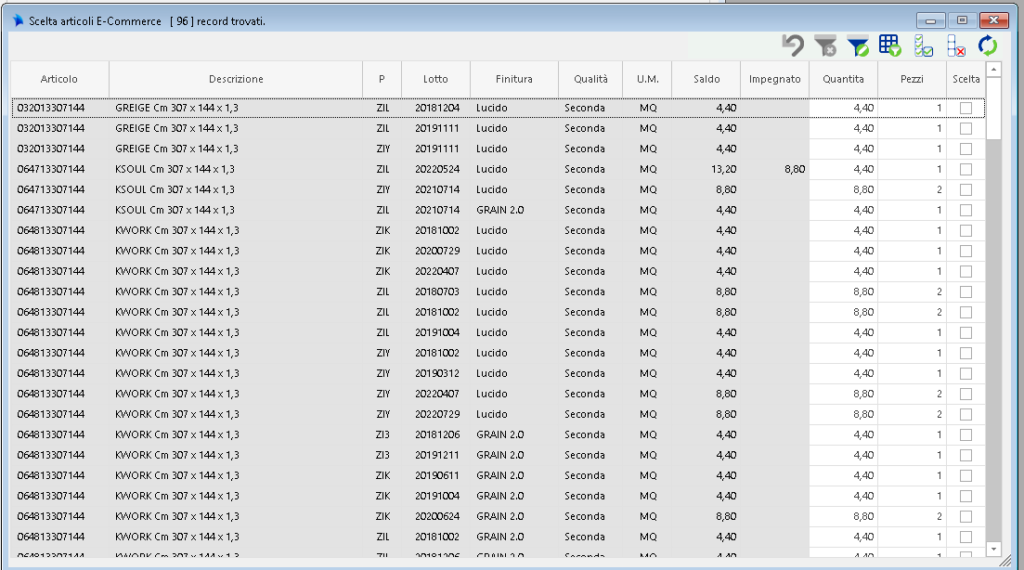Viewport: 1024px width, 570px height.
Task: Select the lot cell "20190611"
Action: 437,475
